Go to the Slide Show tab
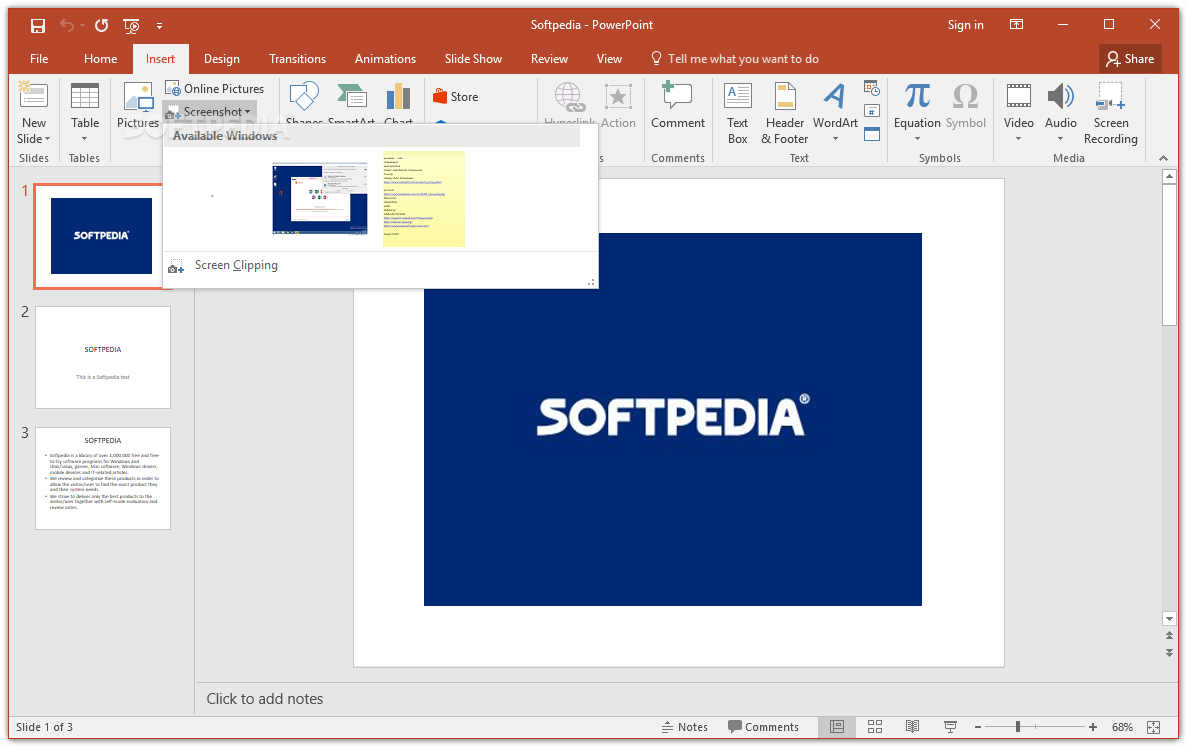This screenshot has height=747, width=1187. coord(473,59)
